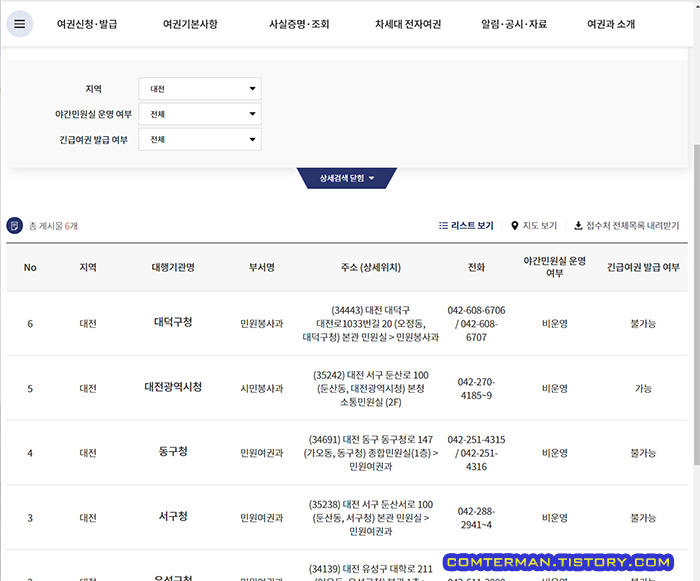
Task: Select the 대전광역시청 agency name
Action: [173, 387]
